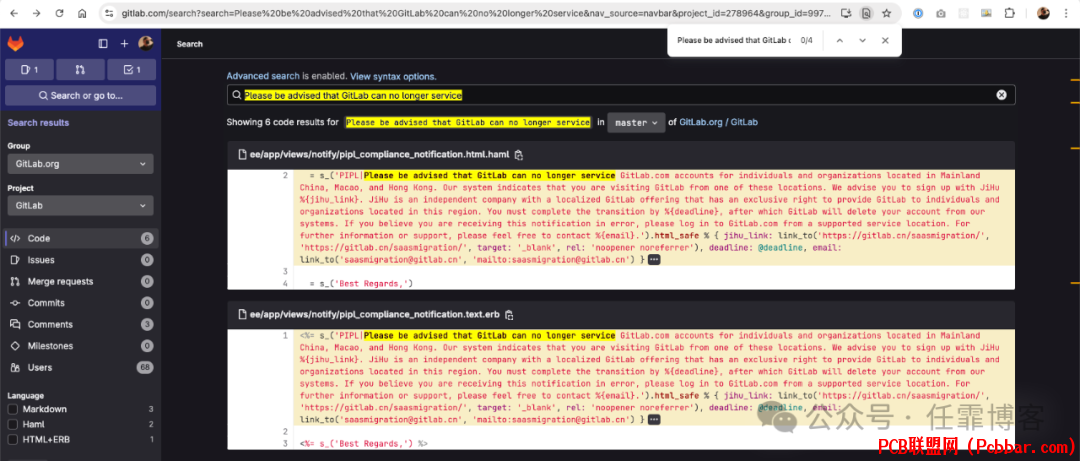The height and width of the screenshot is (461, 1080).
Task: Click into the main code search field
Action: pos(621,95)
